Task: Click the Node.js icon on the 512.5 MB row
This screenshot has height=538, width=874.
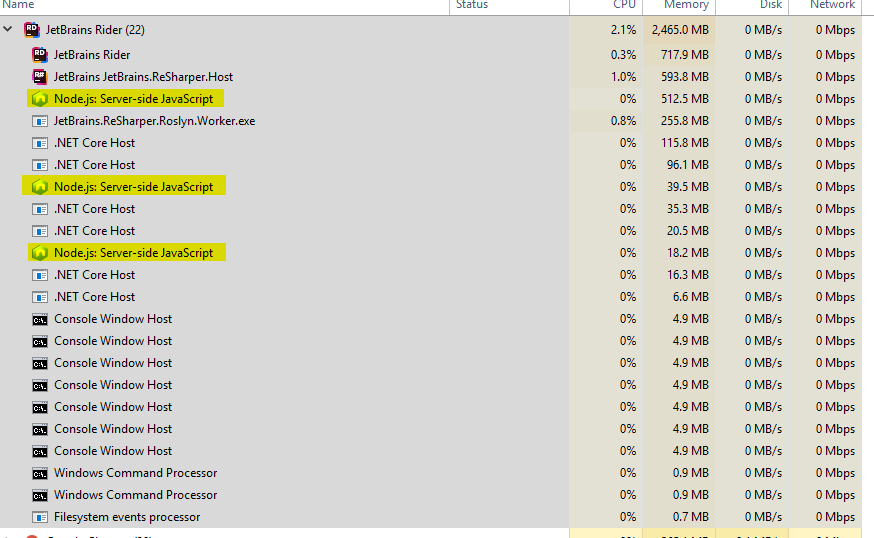Action: pos(40,99)
